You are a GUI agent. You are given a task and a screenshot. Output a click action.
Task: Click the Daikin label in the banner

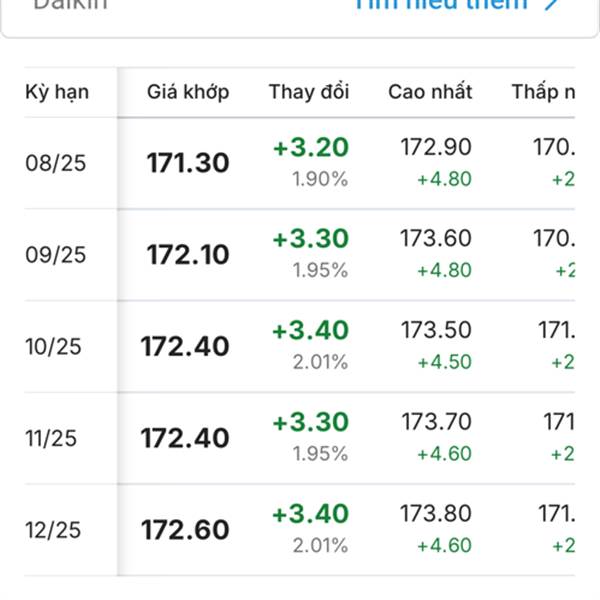(70, 5)
